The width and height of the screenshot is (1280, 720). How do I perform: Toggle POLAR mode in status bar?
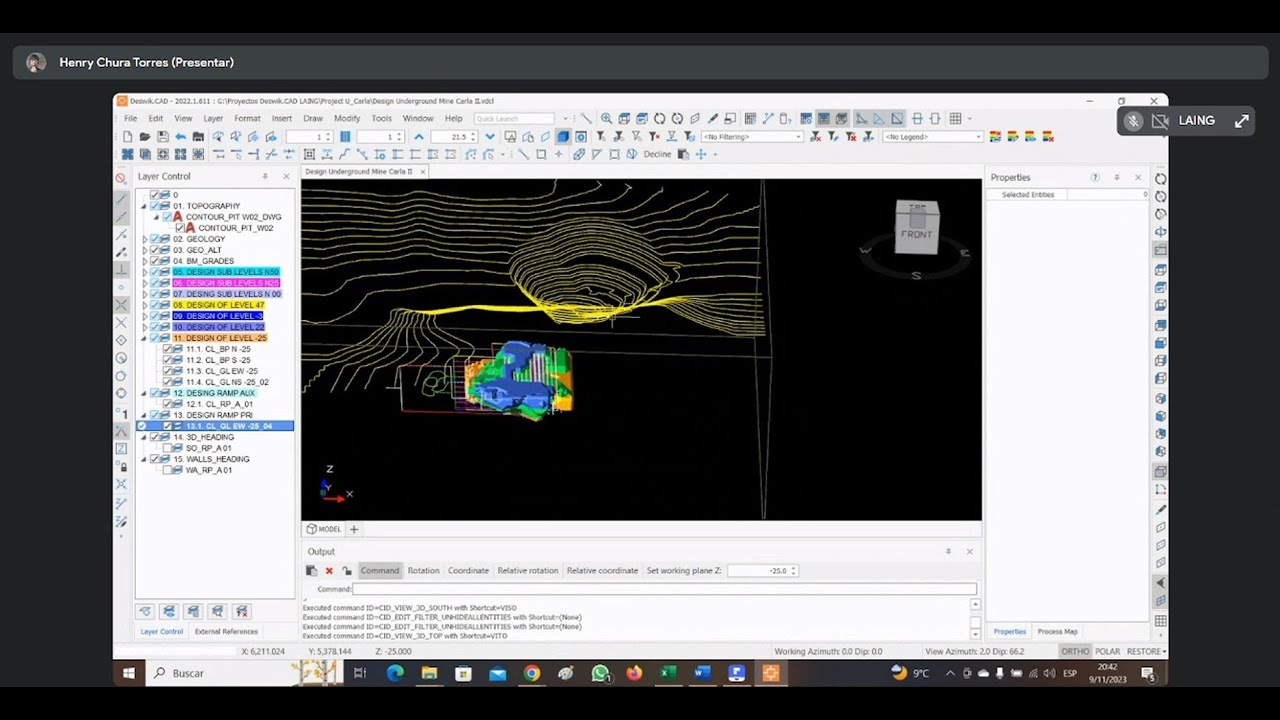(1108, 652)
